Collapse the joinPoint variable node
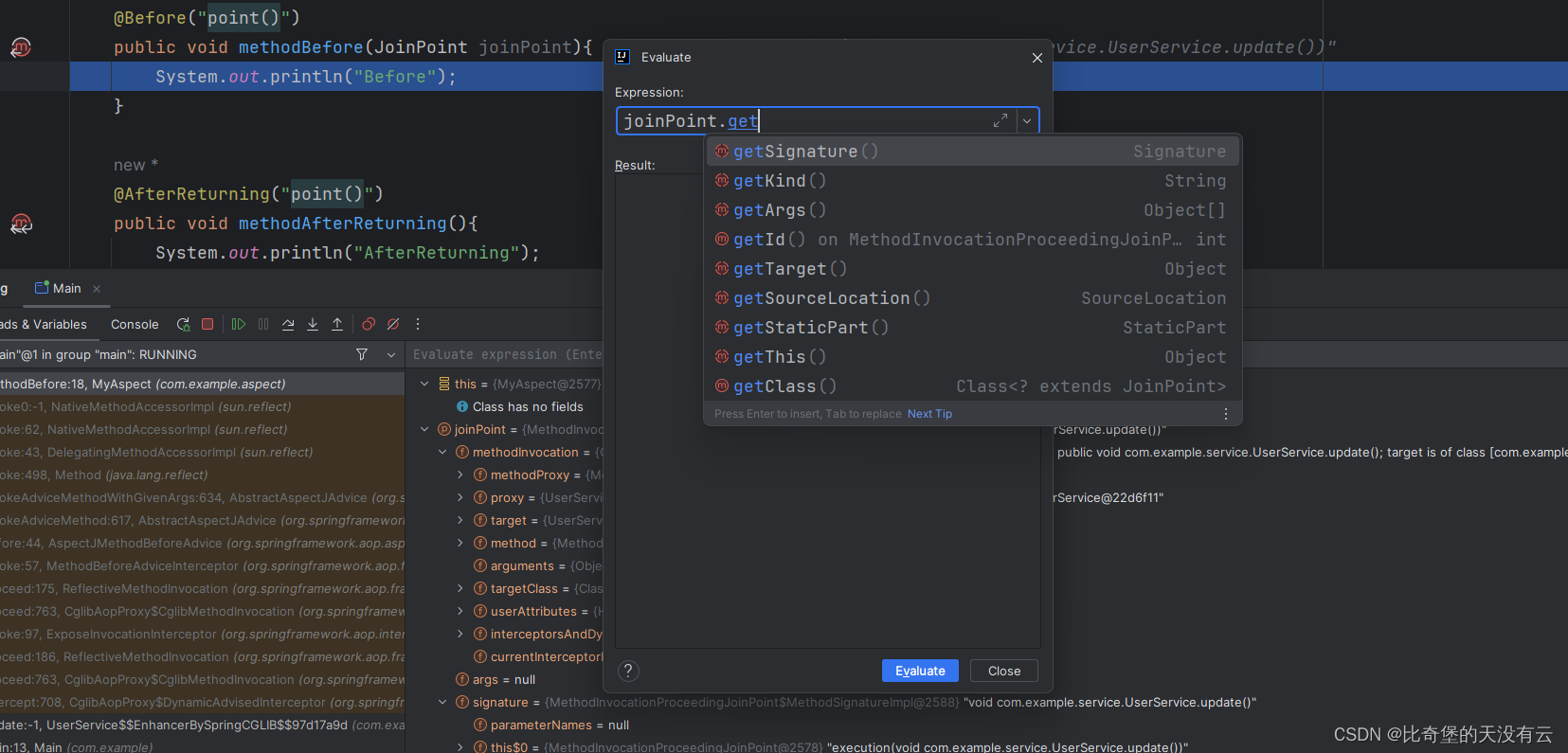Viewport: 1568px width, 753px height. pos(424,429)
